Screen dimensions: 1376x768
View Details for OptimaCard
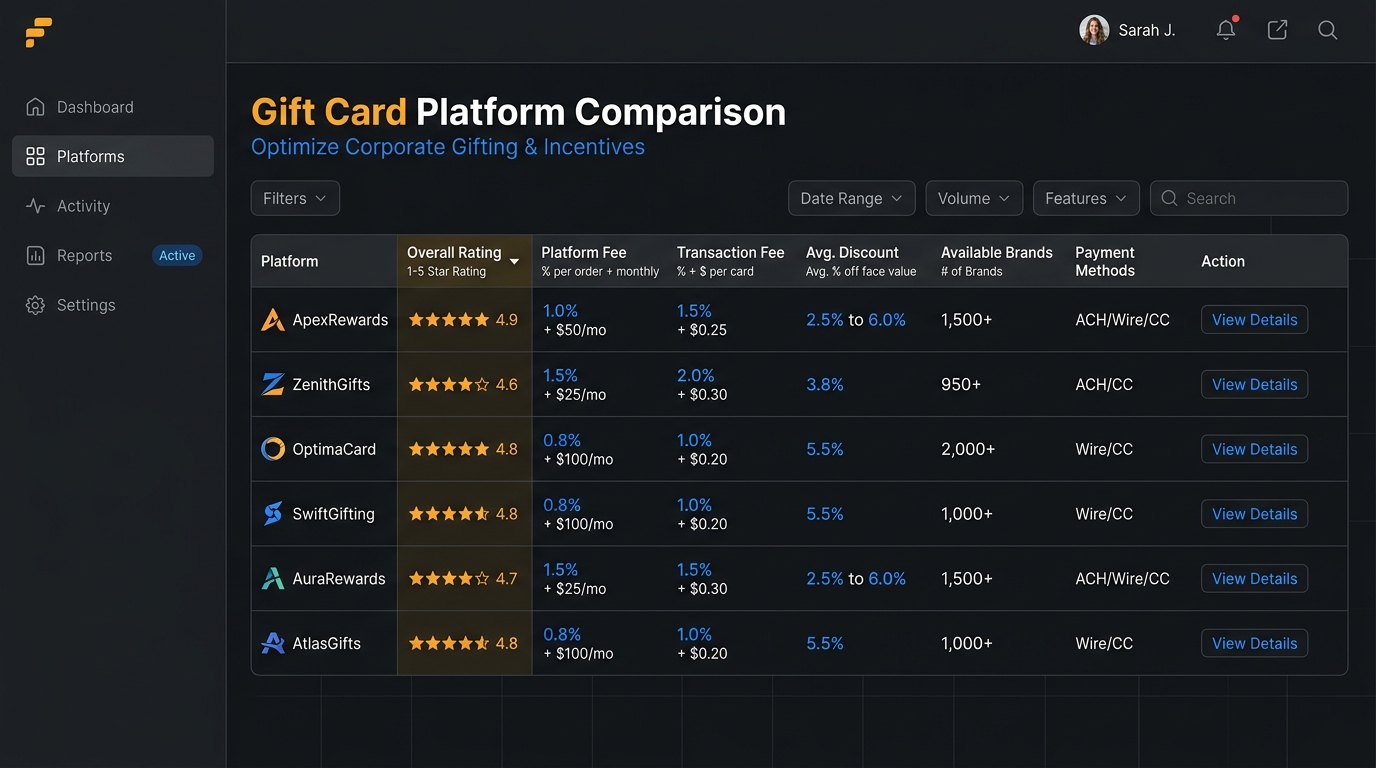(1254, 449)
